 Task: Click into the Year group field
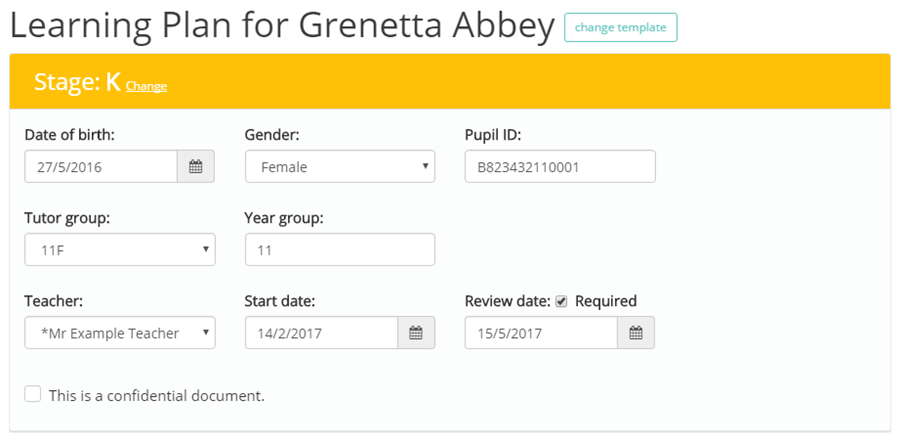[x=340, y=250]
